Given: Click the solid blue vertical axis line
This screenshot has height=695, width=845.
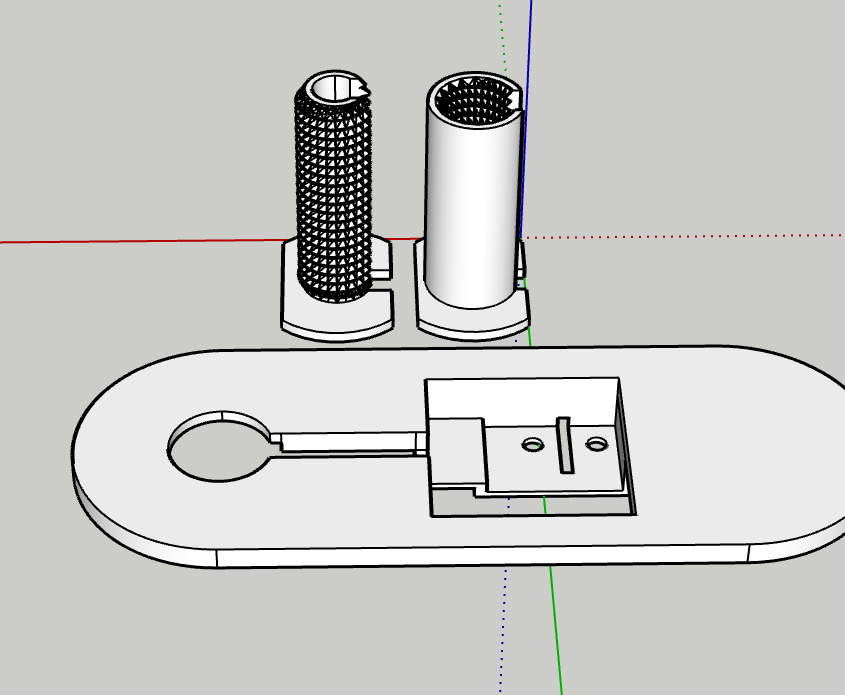Looking at the screenshot, I should tap(526, 119).
